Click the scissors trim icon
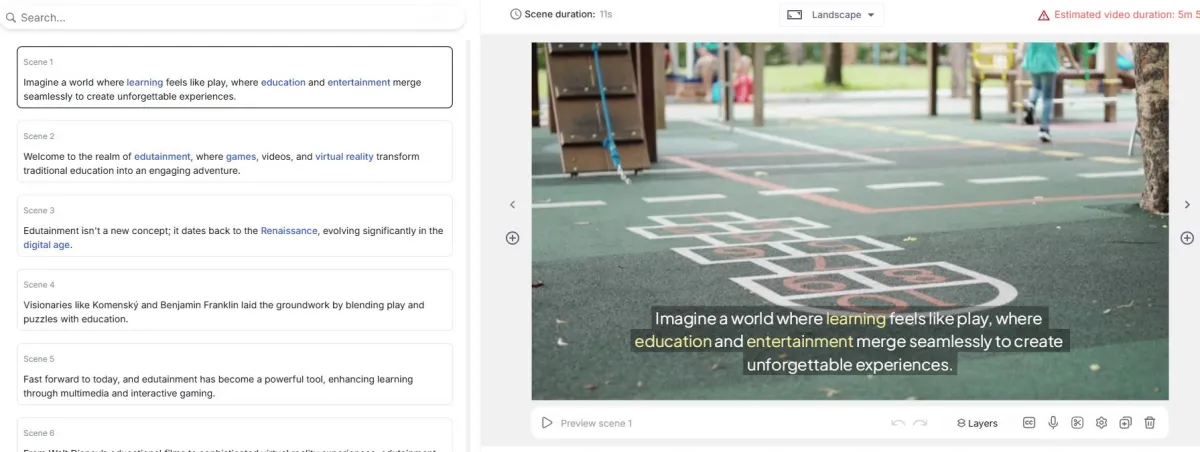Viewport: 1200px width, 452px height. point(1077,423)
